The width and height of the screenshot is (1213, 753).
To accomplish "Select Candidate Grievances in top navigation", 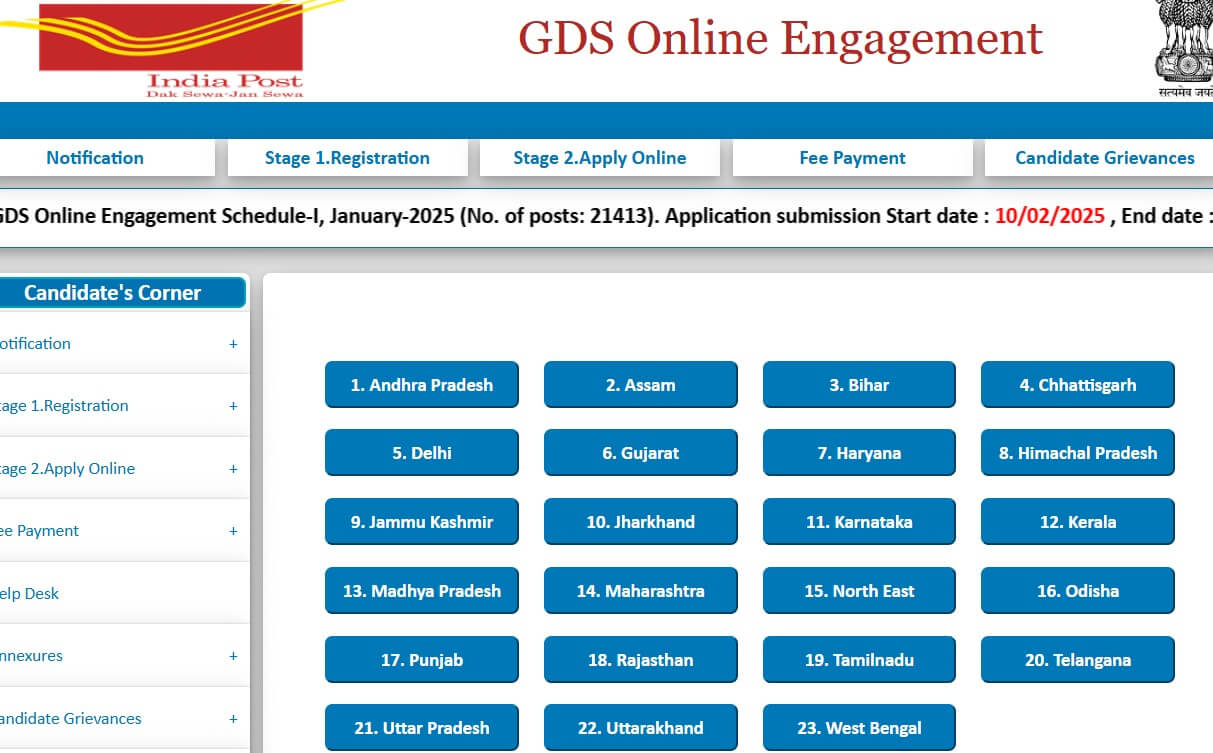I will point(1104,157).
